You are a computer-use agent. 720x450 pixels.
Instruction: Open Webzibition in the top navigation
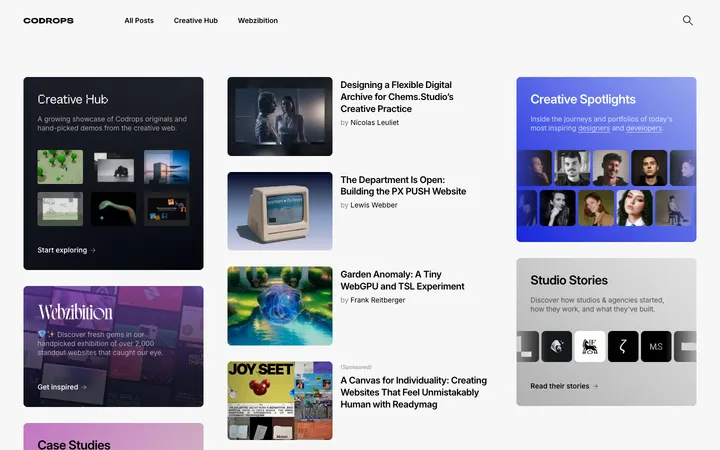(x=258, y=21)
